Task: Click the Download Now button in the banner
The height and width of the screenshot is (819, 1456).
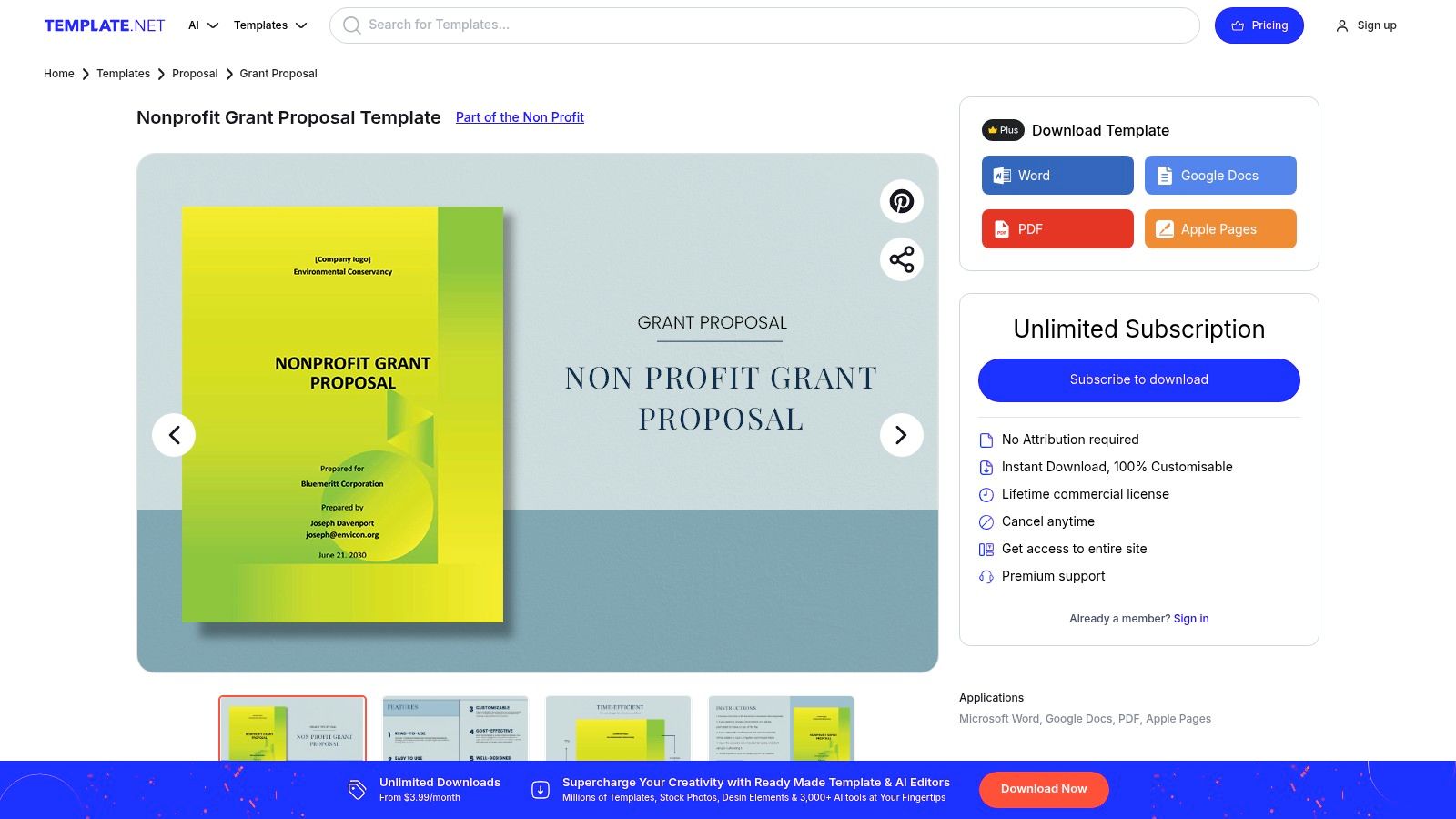Action: point(1044,789)
